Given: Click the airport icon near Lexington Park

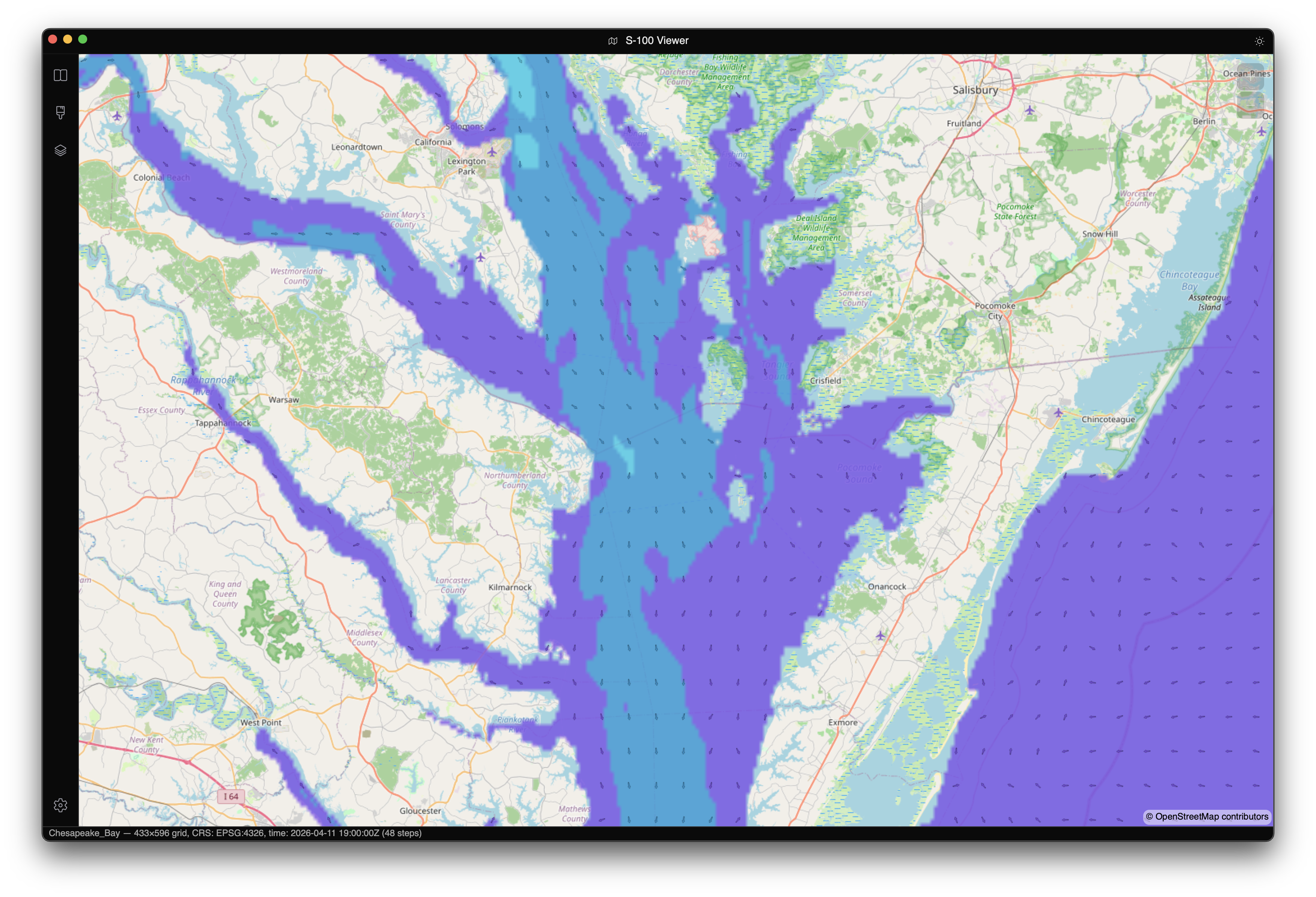Looking at the screenshot, I should [492, 152].
